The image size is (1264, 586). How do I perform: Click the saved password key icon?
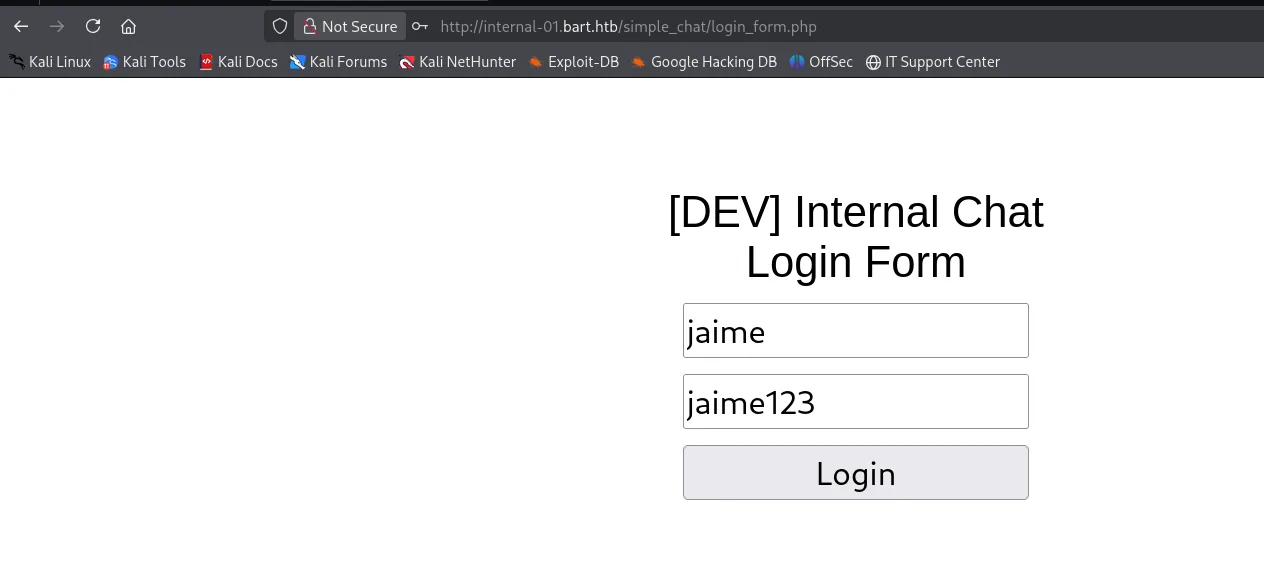pos(420,26)
